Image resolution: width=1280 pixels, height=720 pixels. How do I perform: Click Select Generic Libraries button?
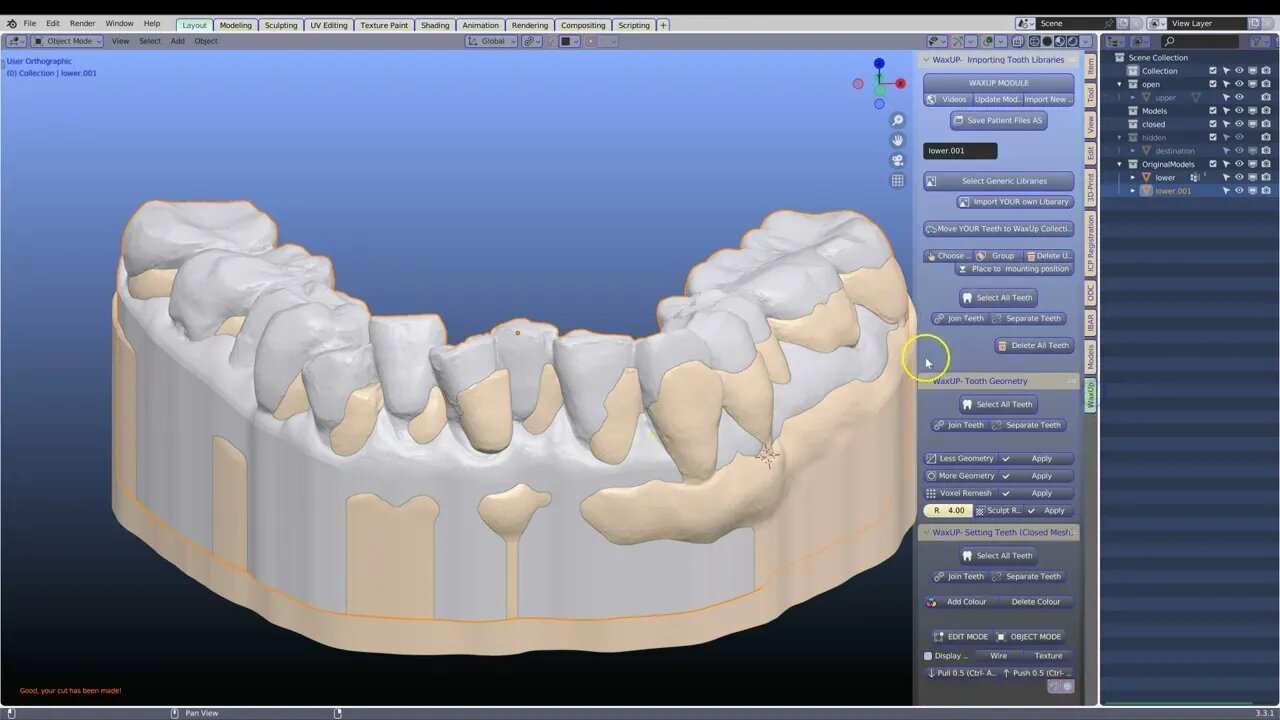(998, 181)
